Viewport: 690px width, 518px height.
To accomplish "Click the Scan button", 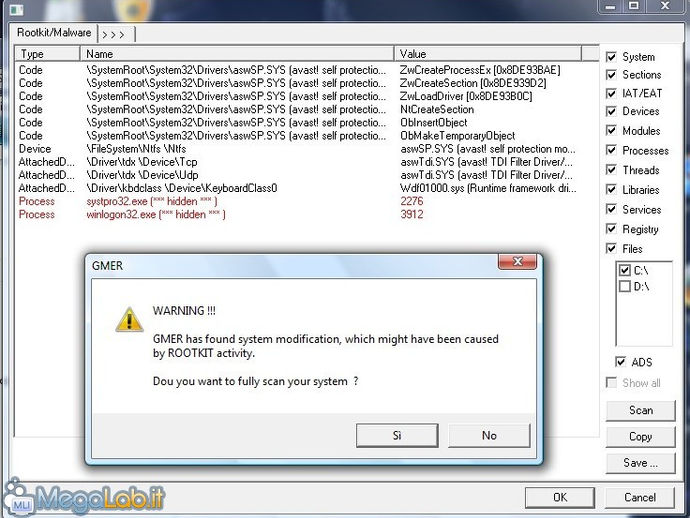I will tap(640, 410).
